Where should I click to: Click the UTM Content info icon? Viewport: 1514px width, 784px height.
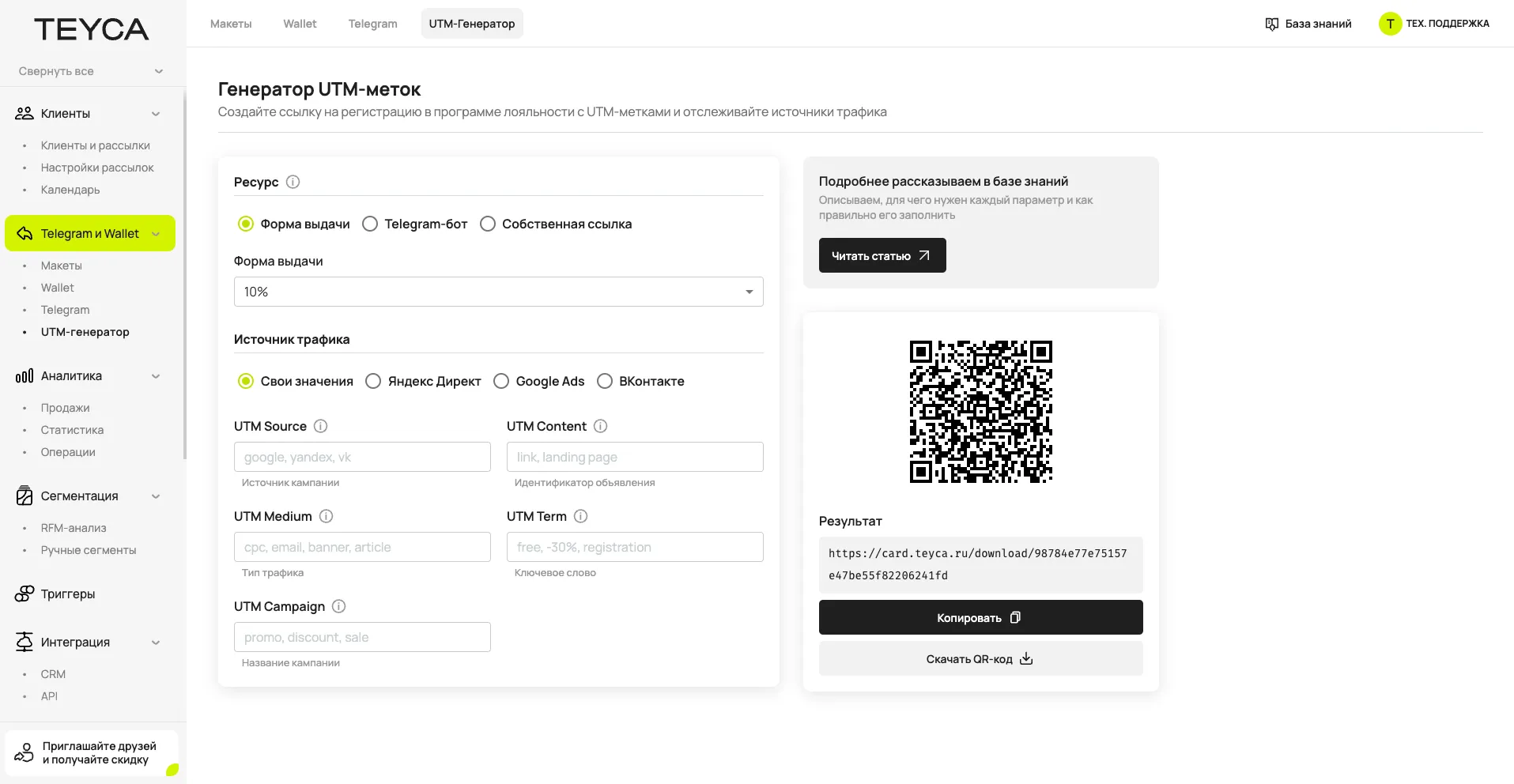[600, 426]
